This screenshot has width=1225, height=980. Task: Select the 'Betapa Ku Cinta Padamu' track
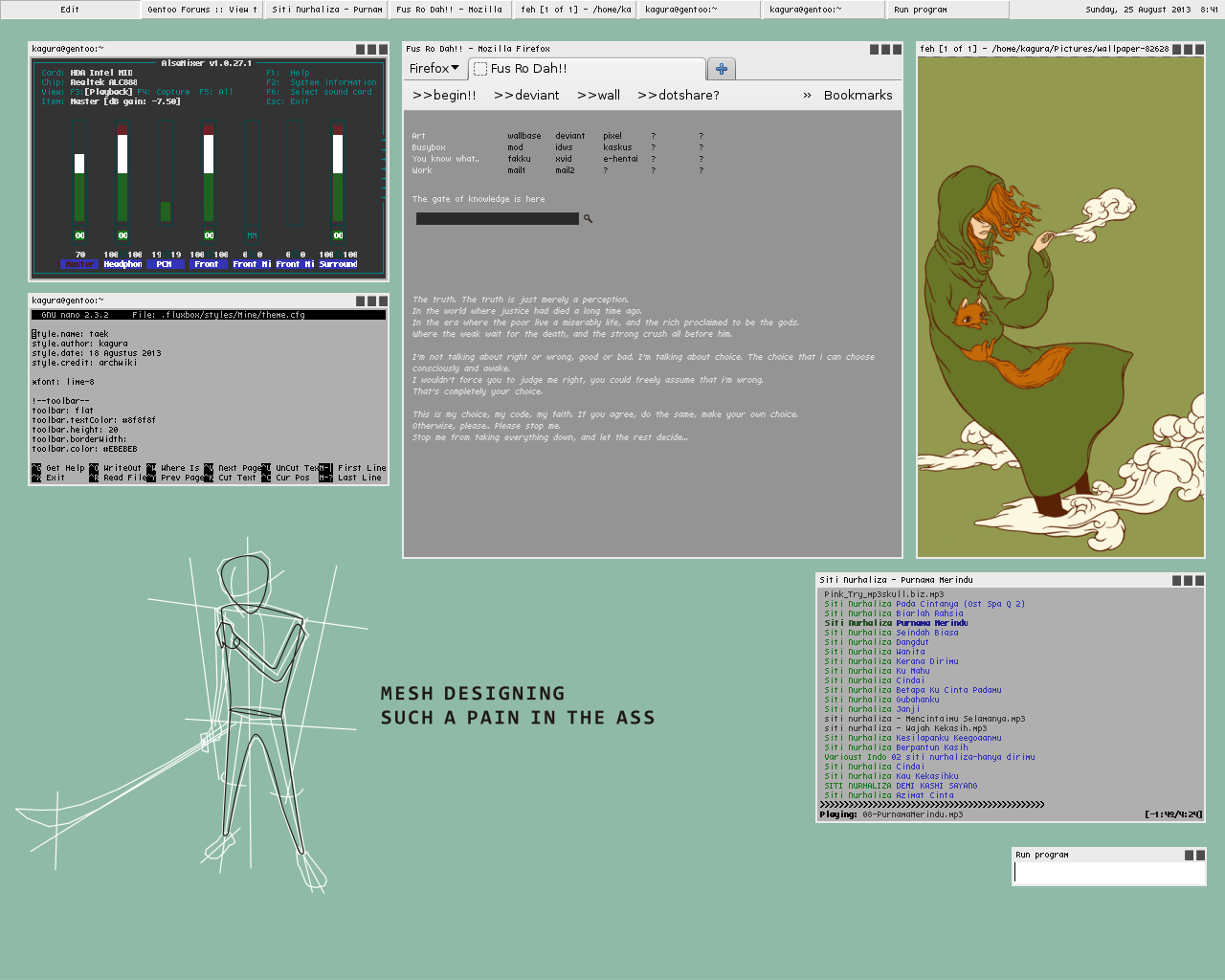(x=913, y=690)
